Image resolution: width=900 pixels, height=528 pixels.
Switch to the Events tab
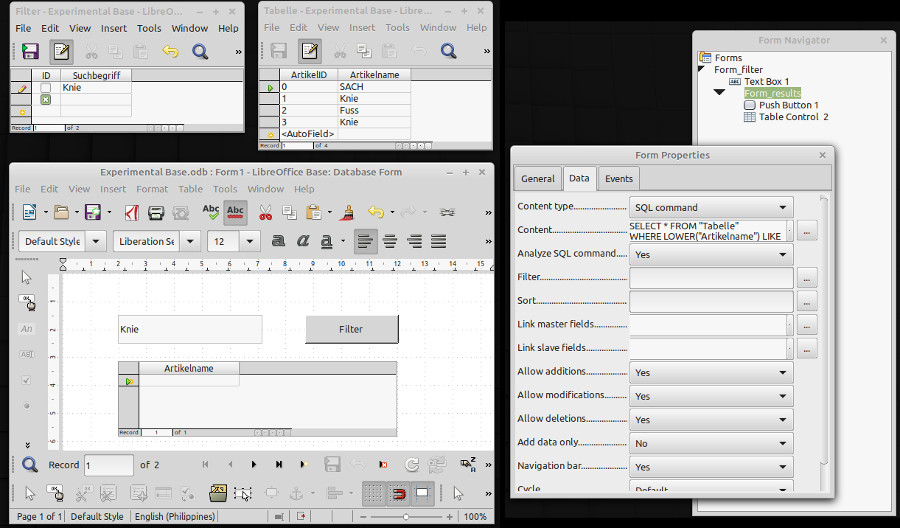(x=619, y=178)
